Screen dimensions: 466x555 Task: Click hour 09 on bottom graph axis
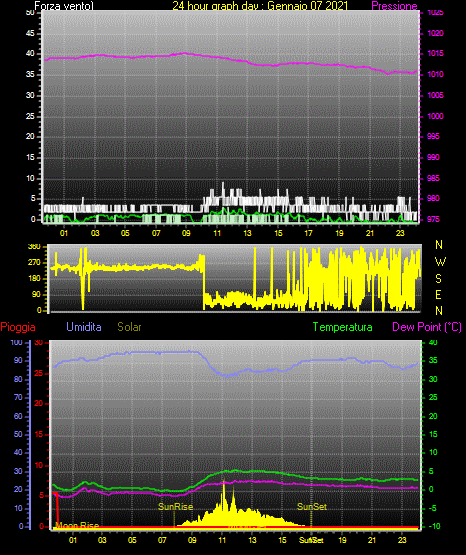[x=192, y=540]
